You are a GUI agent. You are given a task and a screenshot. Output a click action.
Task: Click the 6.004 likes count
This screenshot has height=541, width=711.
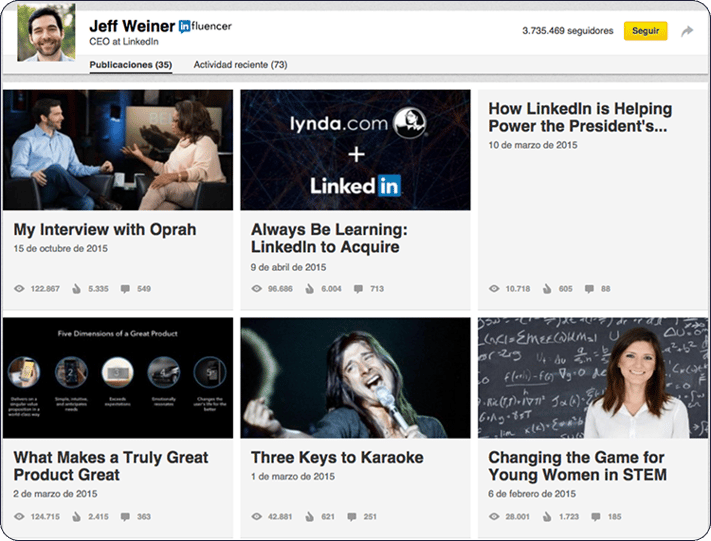[331, 289]
